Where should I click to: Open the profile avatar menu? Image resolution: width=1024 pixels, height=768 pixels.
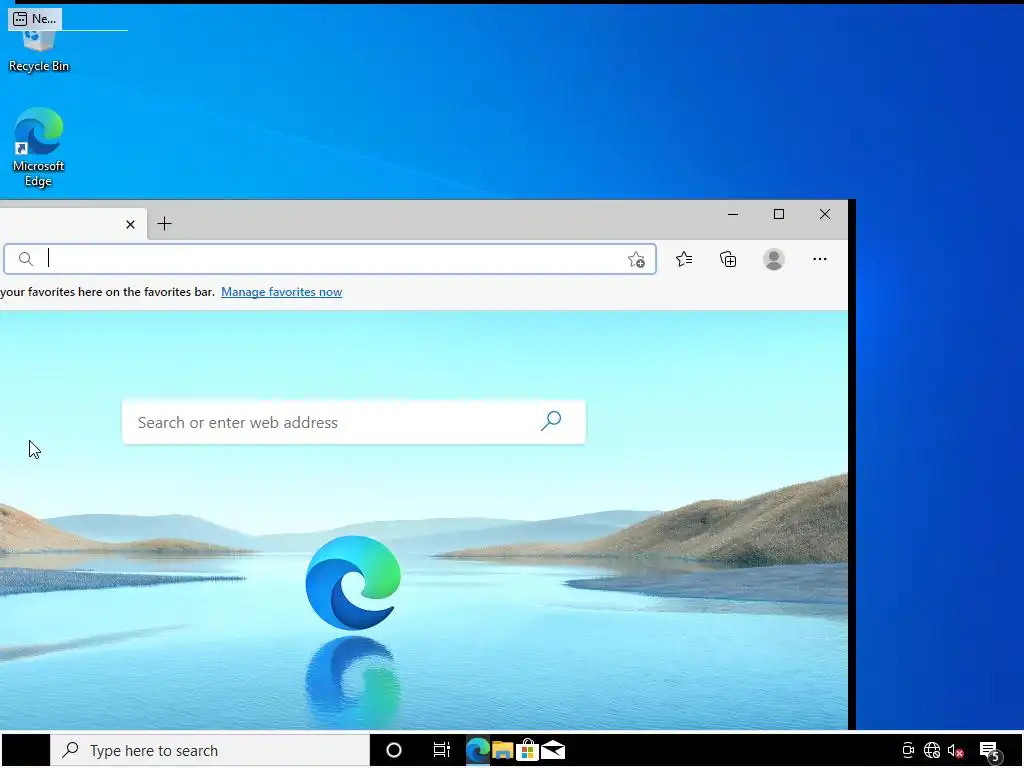[774, 259]
